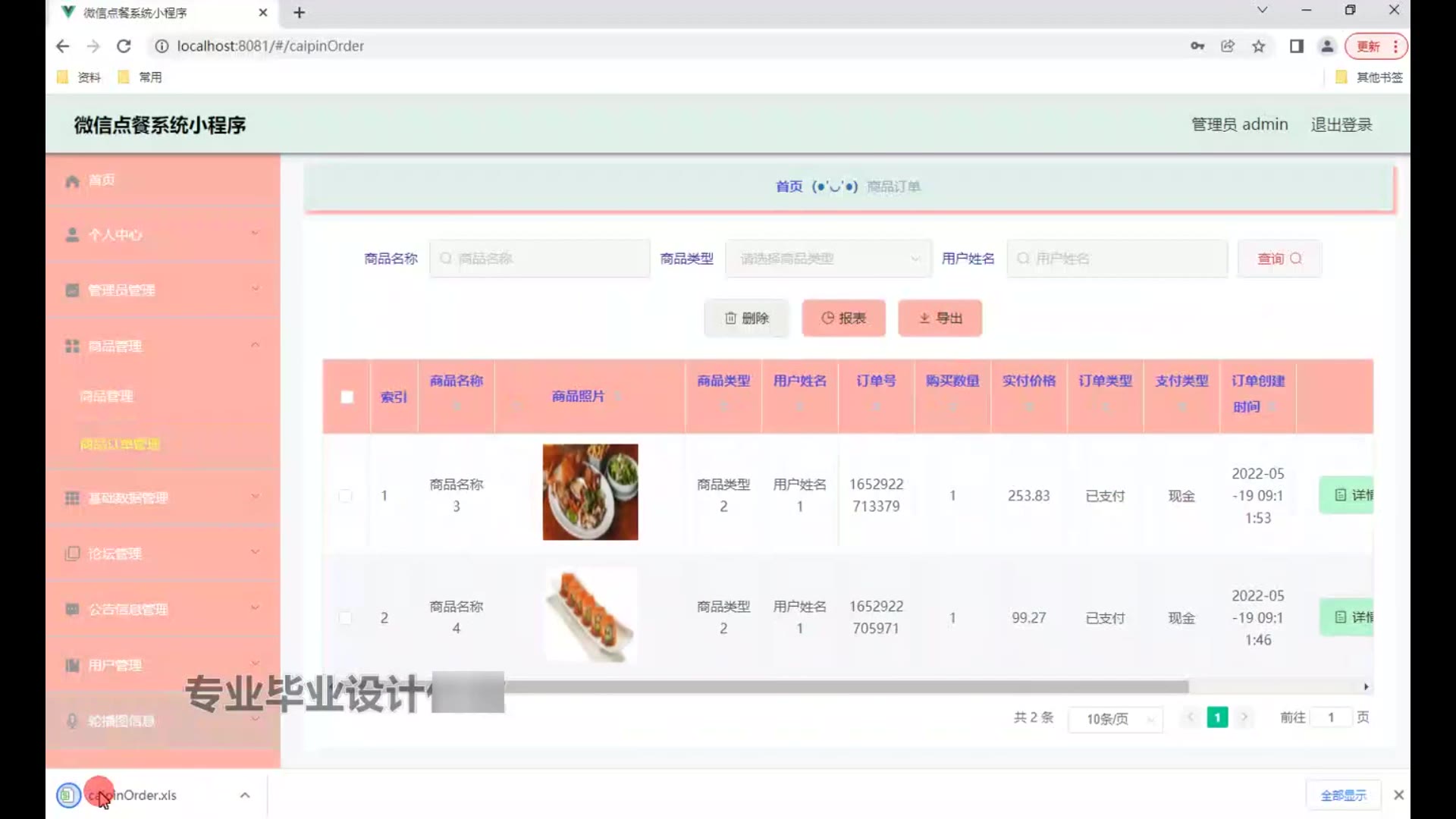The image size is (1456, 819).
Task: Click the tab search chevron in title bar
Action: click(1262, 10)
